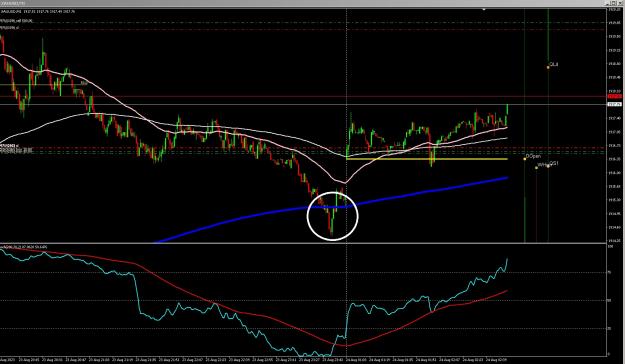Select the DOpen marker dot
The width and height of the screenshot is (625, 364).
pos(525,159)
